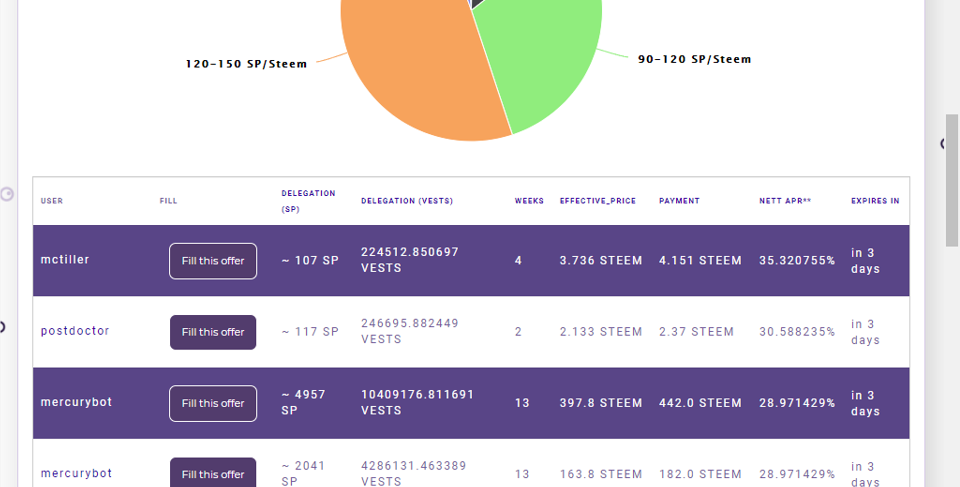The image size is (960, 487).
Task: Sort by DELEGATION (SP) column header
Action: [308, 201]
